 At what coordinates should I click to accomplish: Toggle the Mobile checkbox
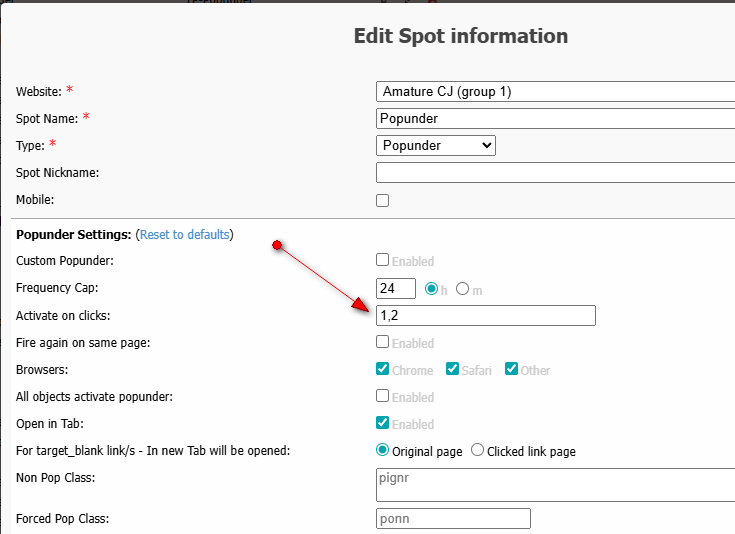point(382,200)
